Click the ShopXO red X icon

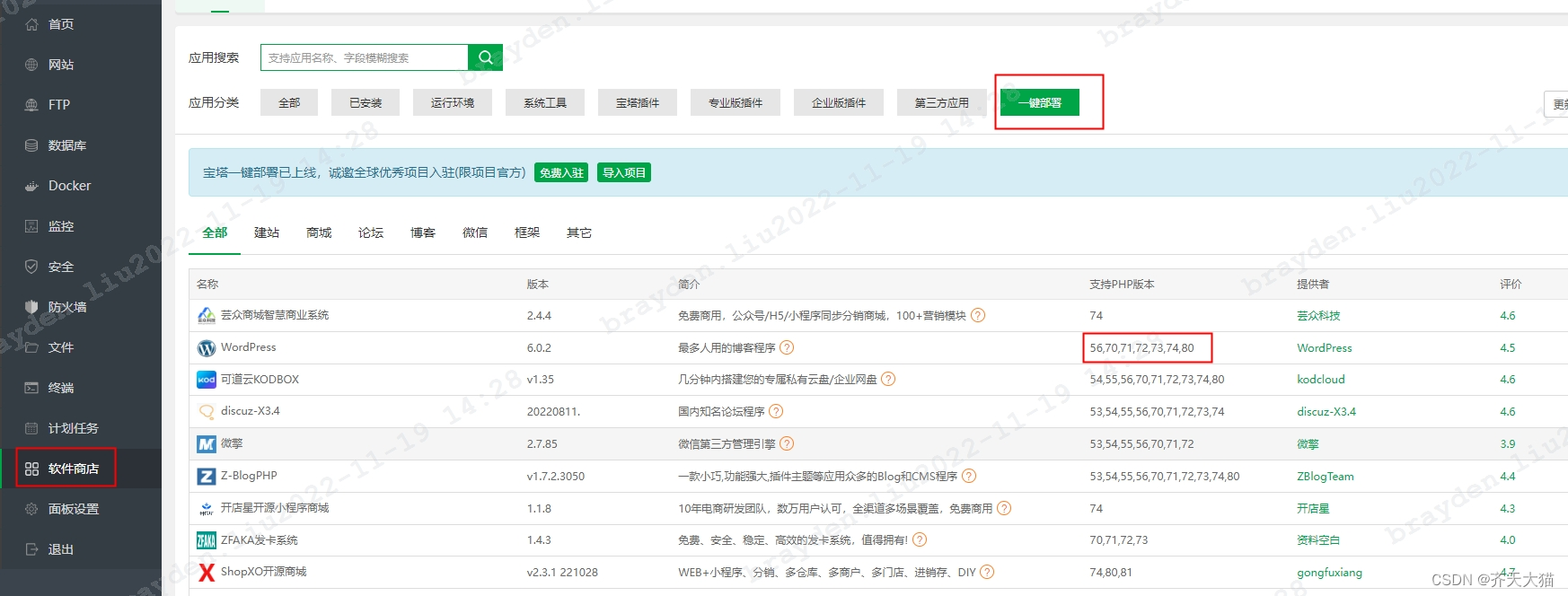(207, 572)
